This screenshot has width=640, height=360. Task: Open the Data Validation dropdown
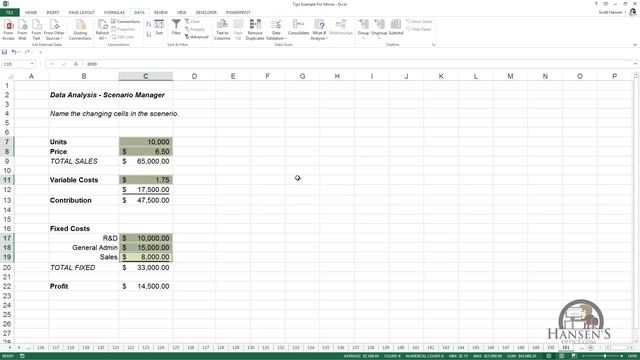coord(276,30)
